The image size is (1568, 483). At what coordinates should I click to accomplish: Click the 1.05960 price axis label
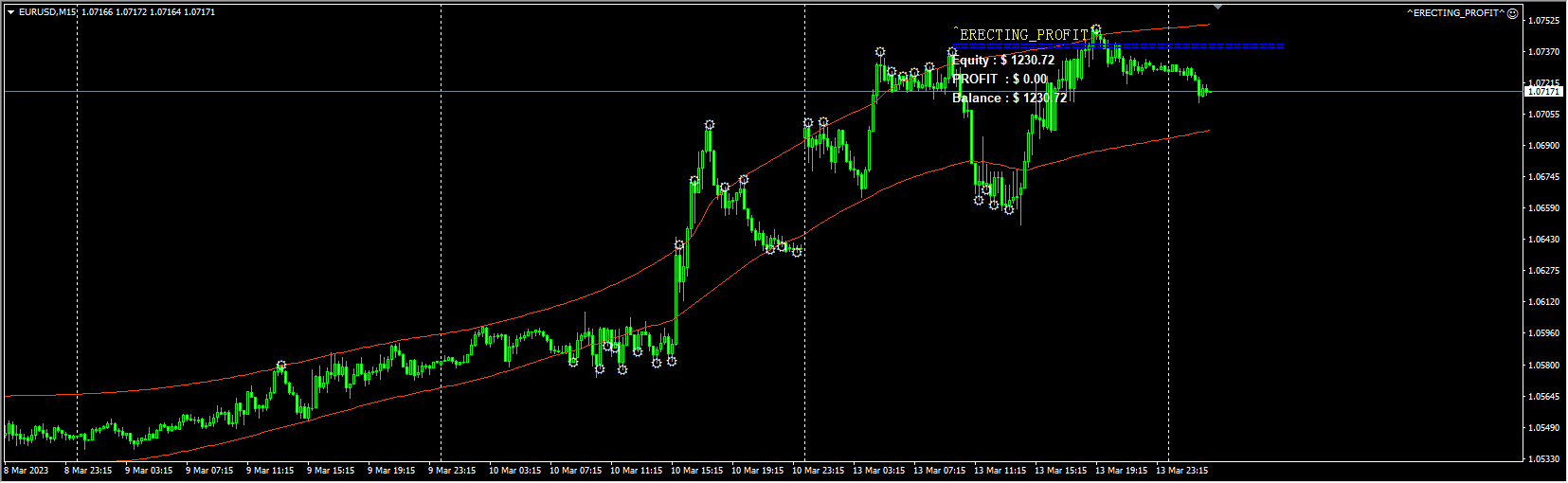point(1544,333)
